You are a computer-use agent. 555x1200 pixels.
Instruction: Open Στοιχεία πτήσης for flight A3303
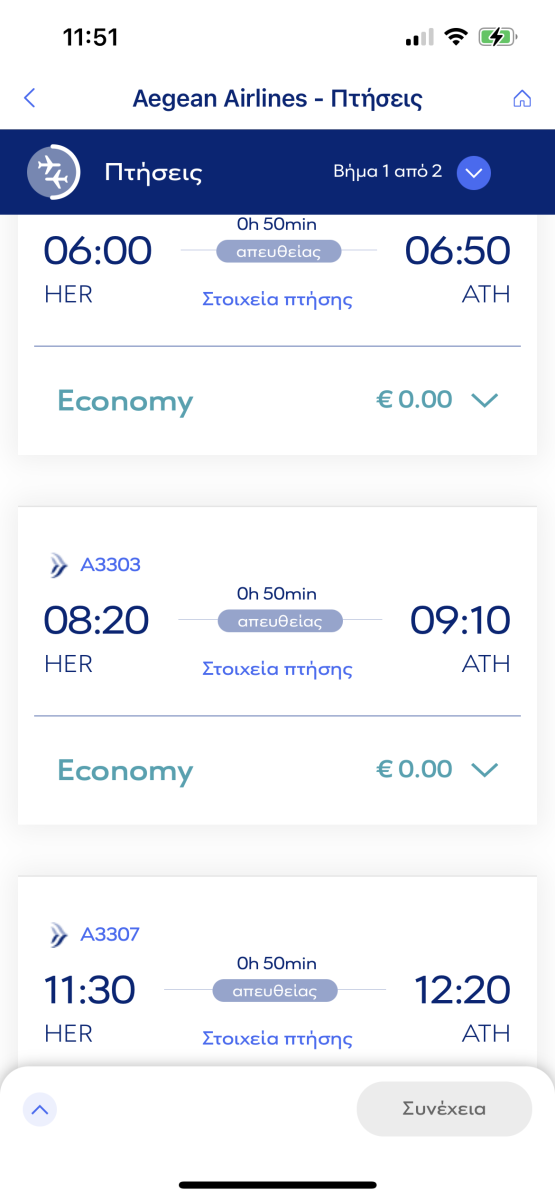(x=277, y=668)
